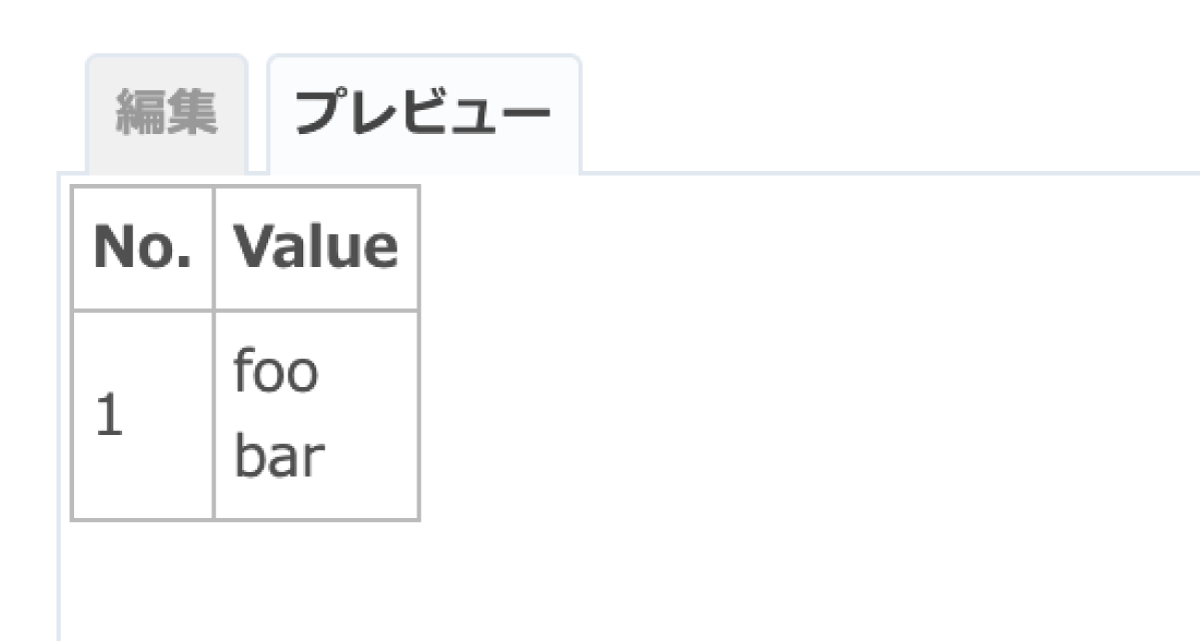Screen dimensions: 1200x641
Task: Click the word bar in the table
Action: [279, 457]
